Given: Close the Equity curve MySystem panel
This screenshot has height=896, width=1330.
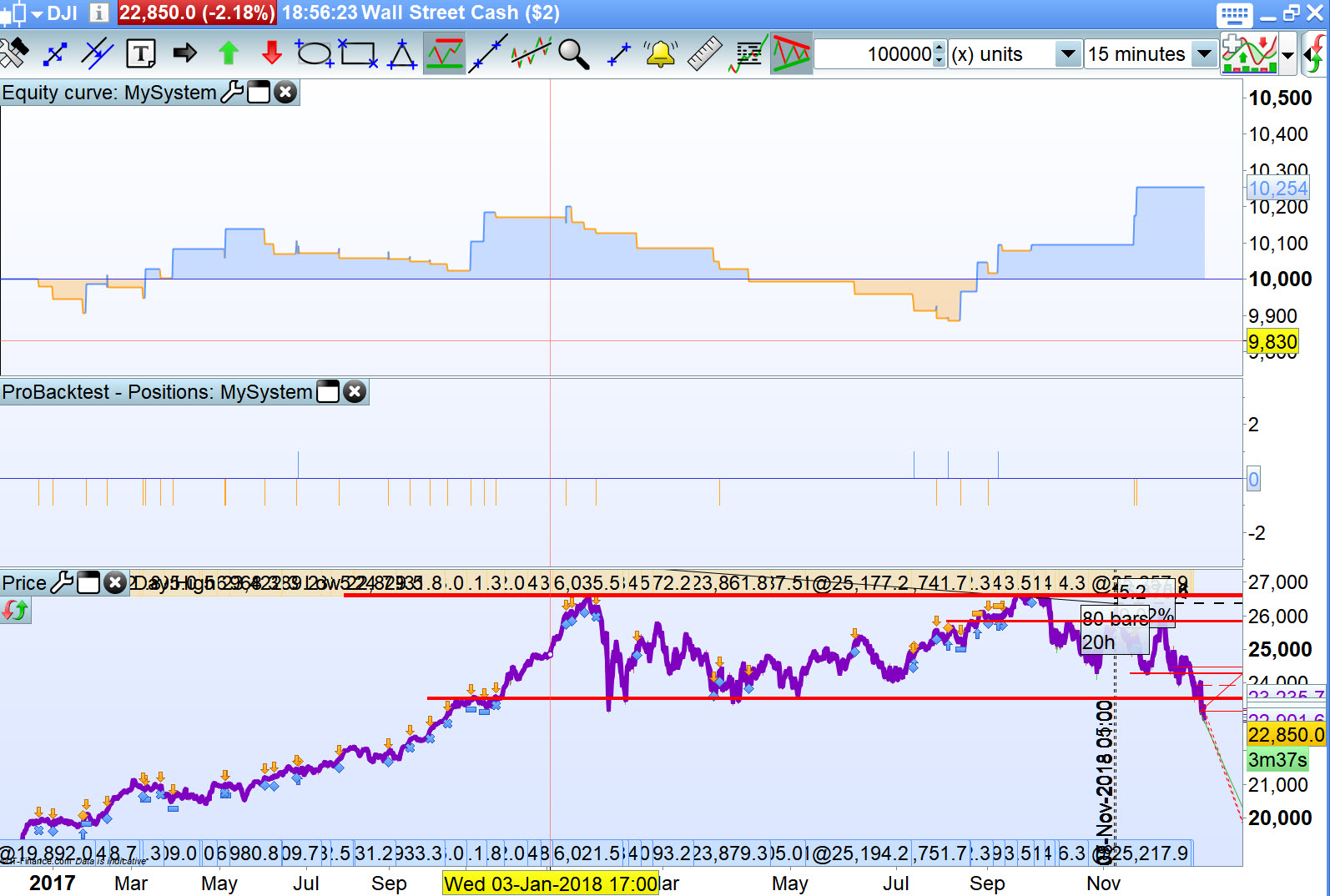Looking at the screenshot, I should pyautogui.click(x=285, y=92).
